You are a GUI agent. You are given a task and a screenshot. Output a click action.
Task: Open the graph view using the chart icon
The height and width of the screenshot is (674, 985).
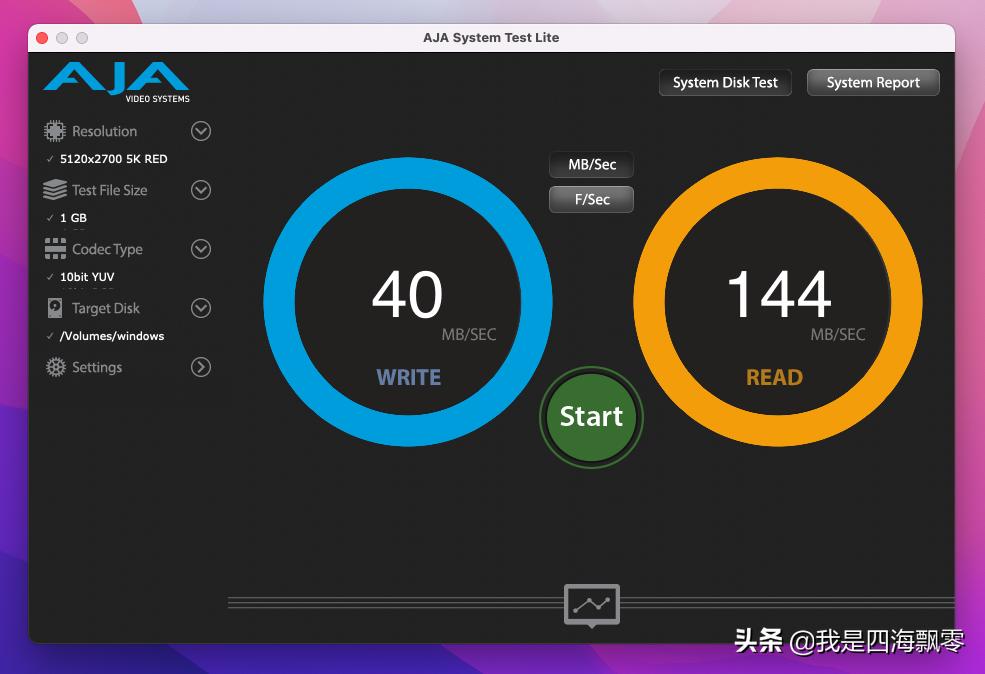pos(591,604)
